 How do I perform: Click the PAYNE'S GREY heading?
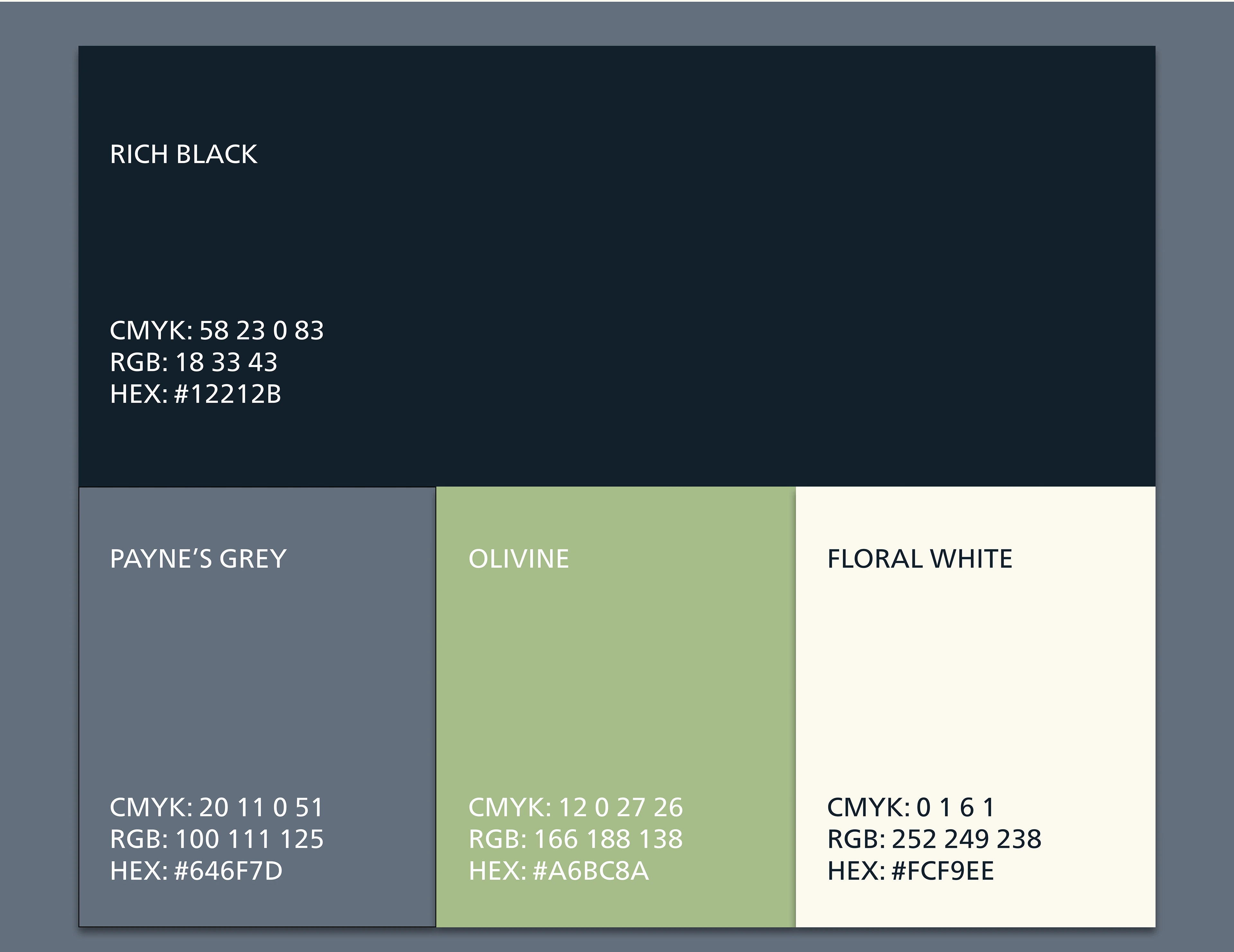(198, 559)
